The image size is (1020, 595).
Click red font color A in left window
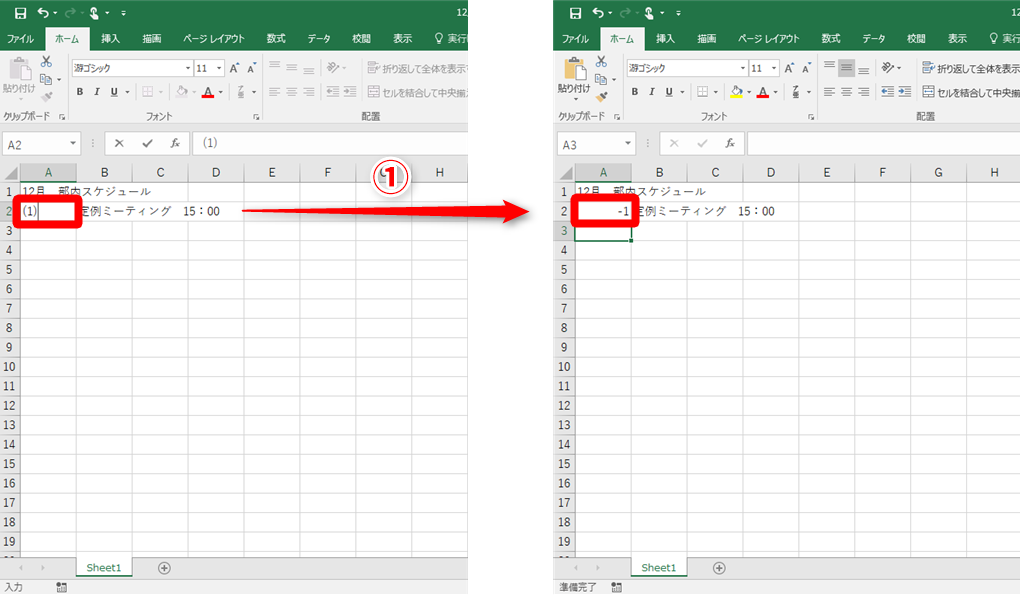coord(208,92)
